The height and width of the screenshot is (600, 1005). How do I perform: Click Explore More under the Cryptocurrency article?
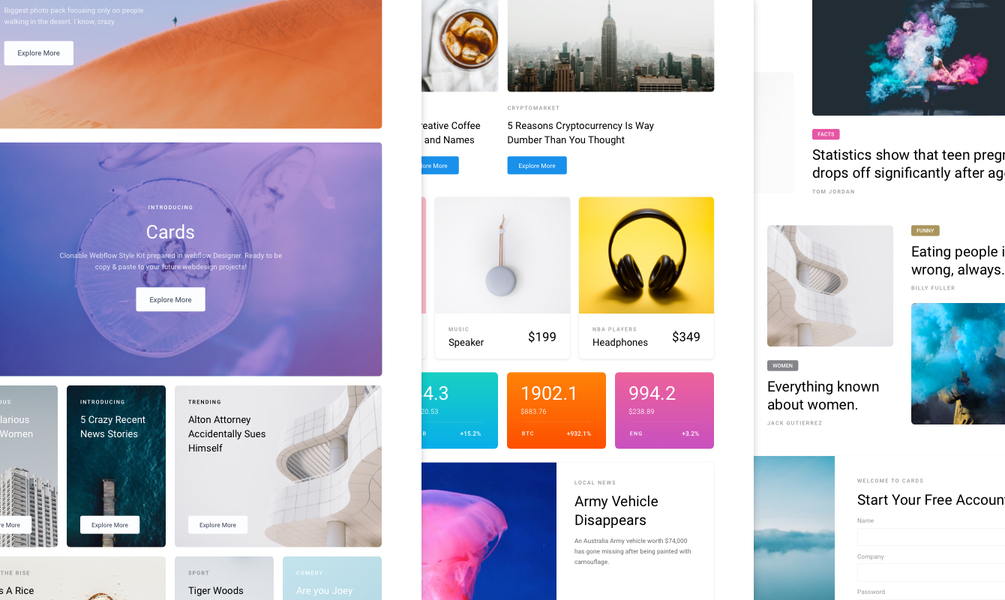(x=537, y=165)
